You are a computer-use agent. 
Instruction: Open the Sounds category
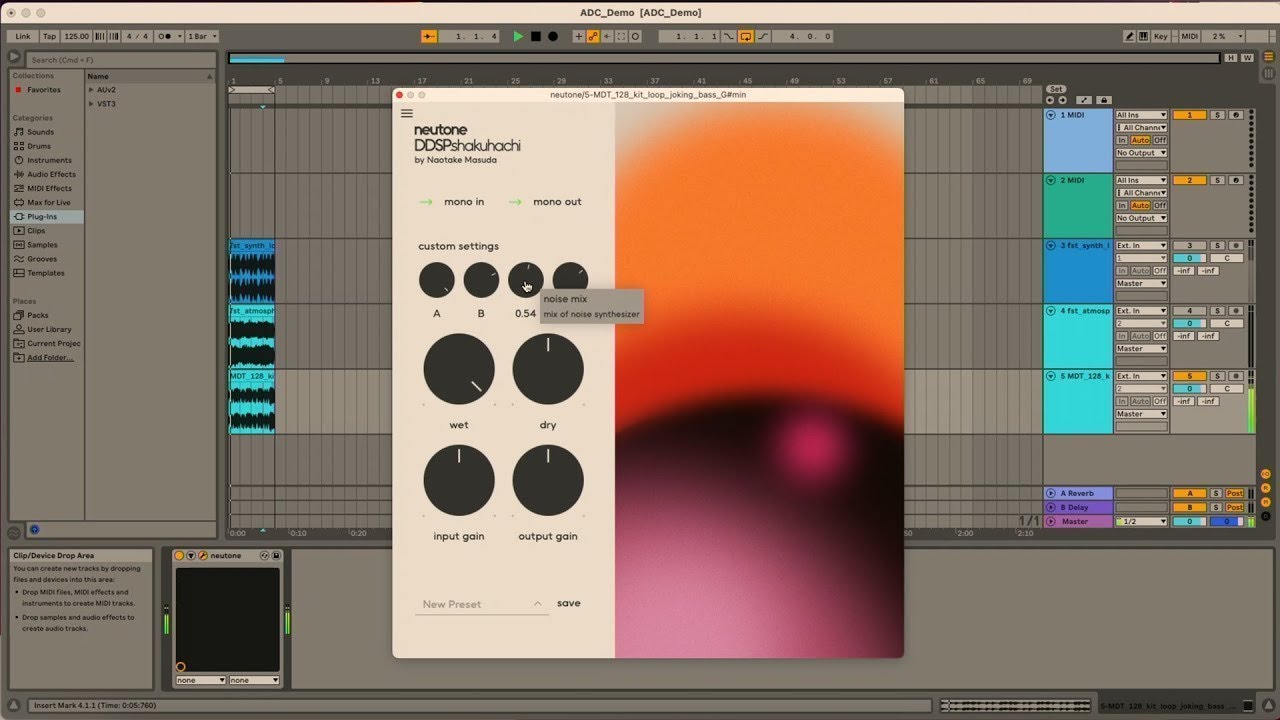coord(40,132)
